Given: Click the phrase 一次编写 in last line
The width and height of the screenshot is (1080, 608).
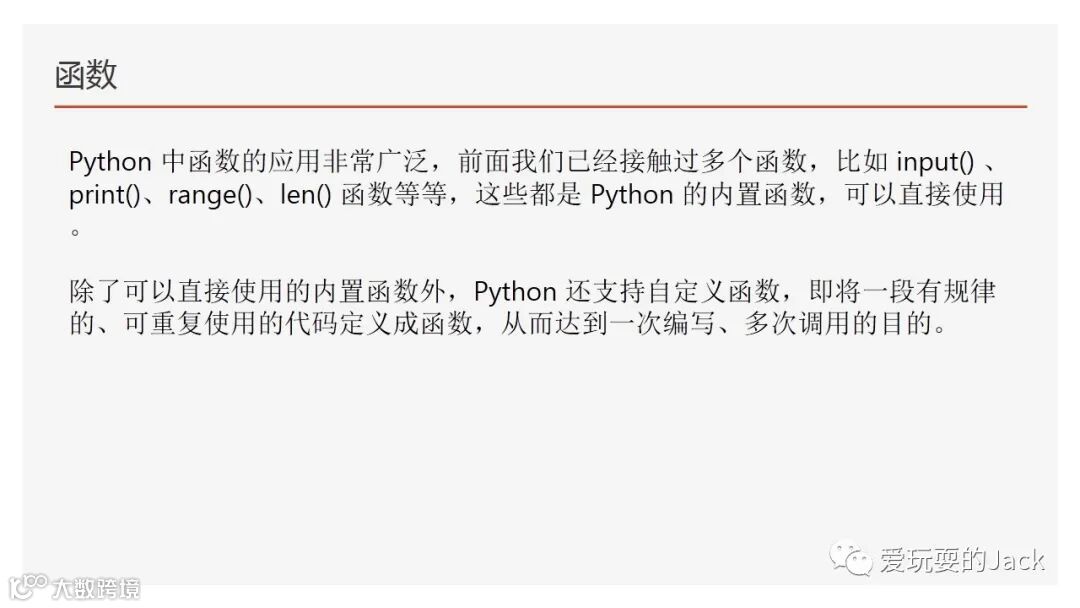Looking at the screenshot, I should [663, 324].
